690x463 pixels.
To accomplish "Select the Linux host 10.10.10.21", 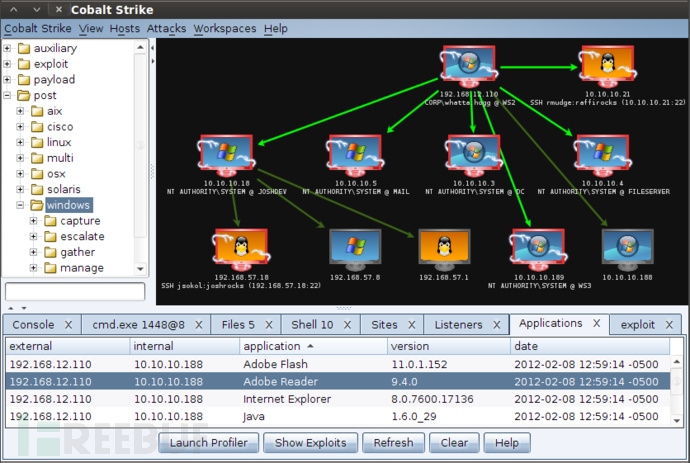I will (607, 66).
